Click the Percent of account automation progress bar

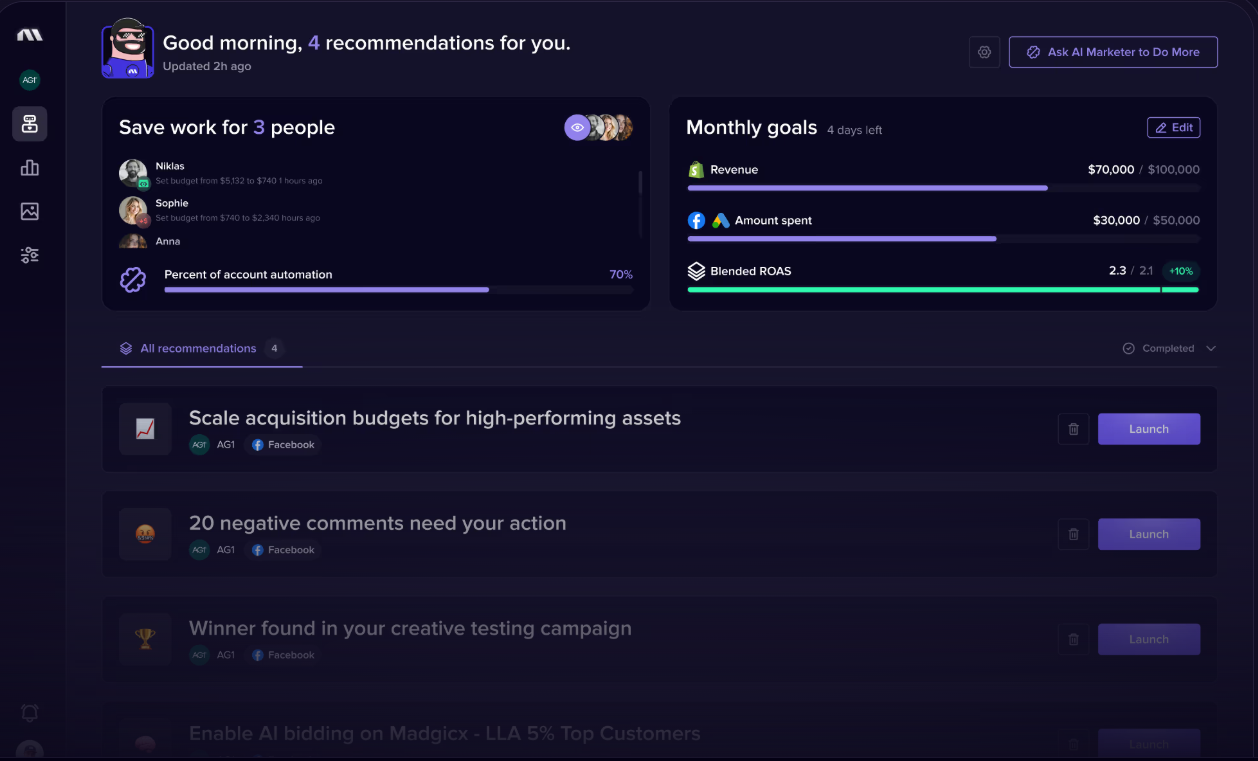pos(398,290)
